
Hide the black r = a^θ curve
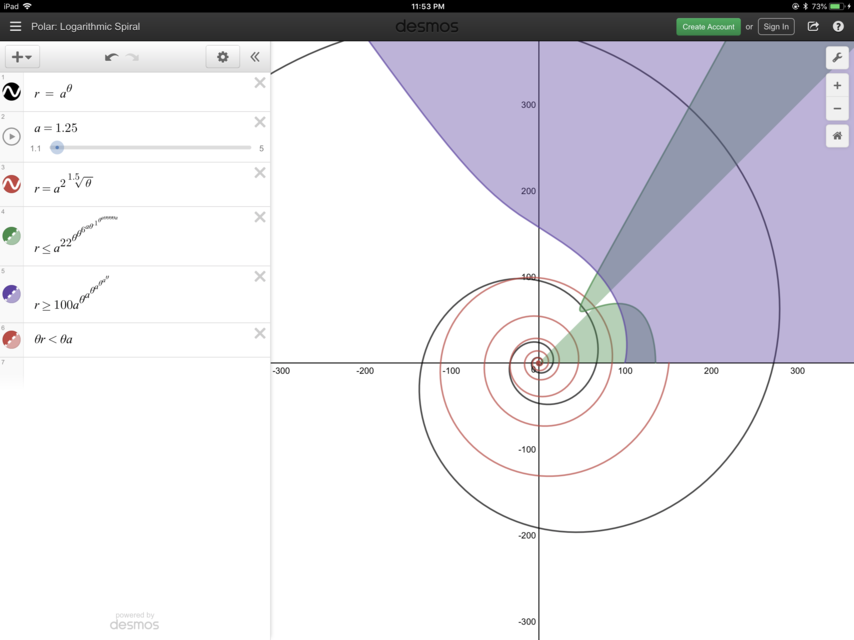[x=12, y=92]
